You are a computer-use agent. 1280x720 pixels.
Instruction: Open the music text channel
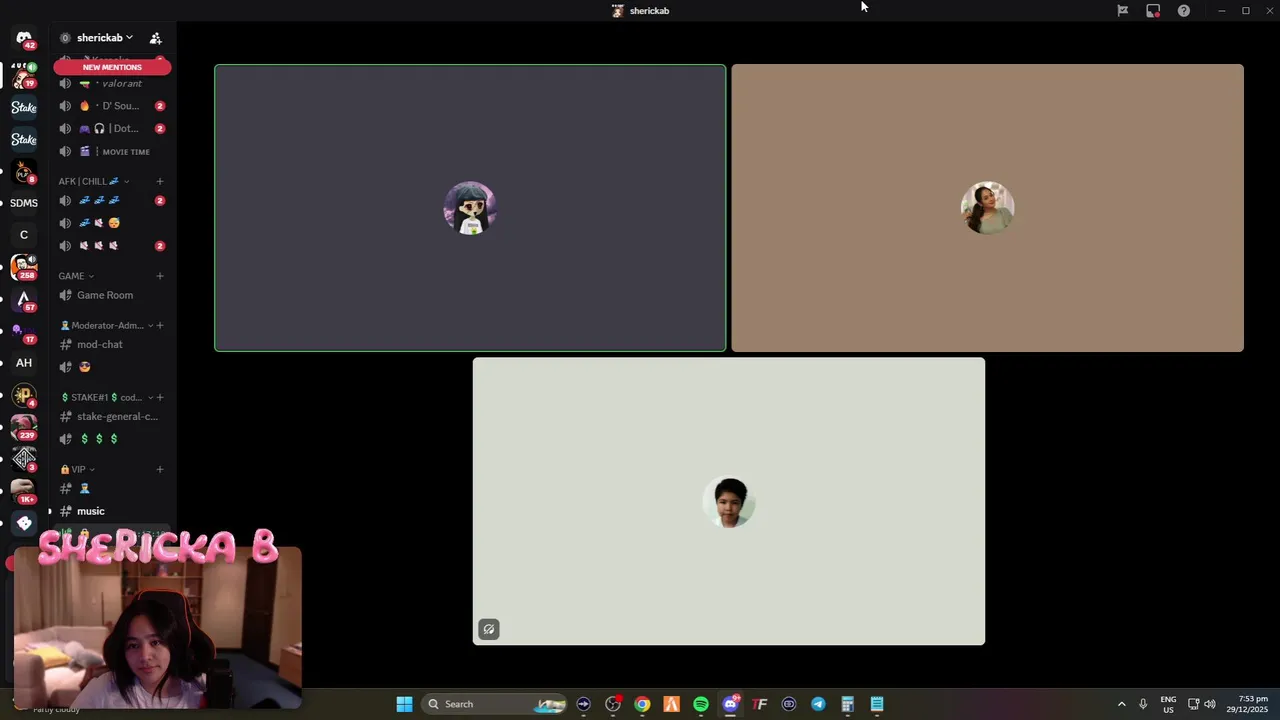point(112,511)
